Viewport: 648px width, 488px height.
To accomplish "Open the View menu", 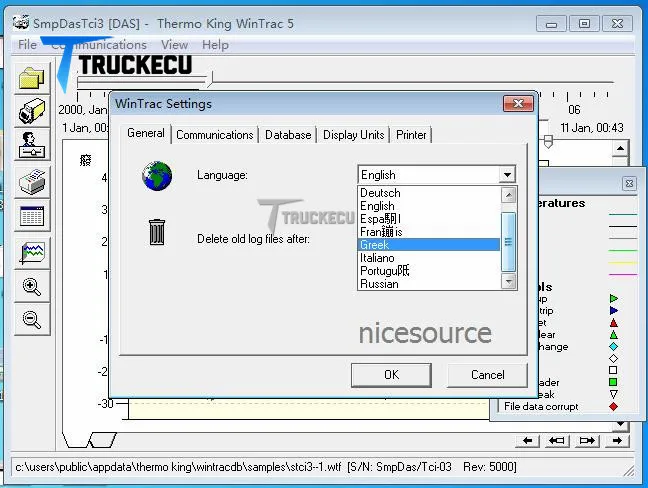I will 174,45.
